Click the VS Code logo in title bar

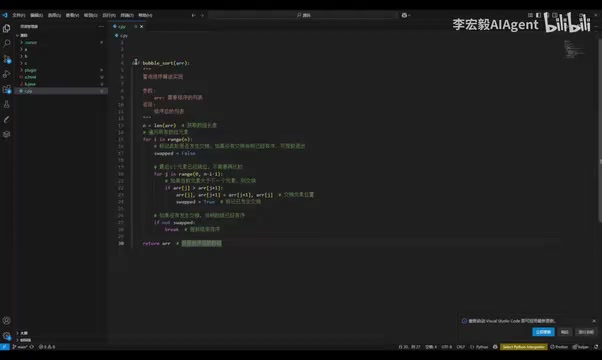tap(5, 15)
